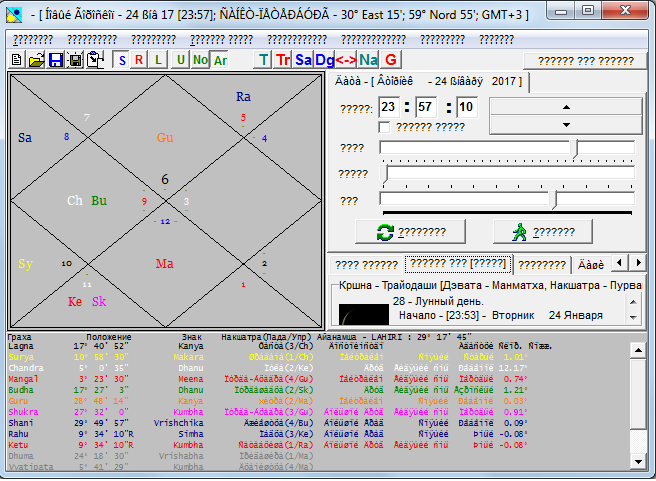Click the white Ch planet label in the chart
The height and width of the screenshot is (481, 656).
(75, 201)
